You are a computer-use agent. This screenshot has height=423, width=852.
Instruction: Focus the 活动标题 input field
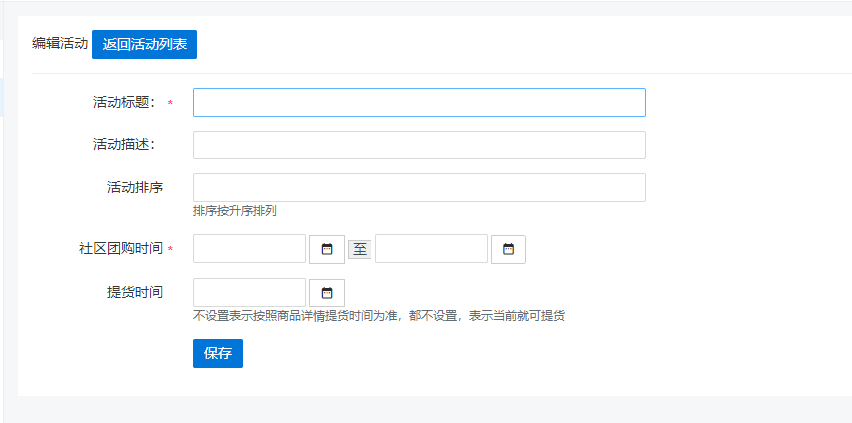pos(419,102)
